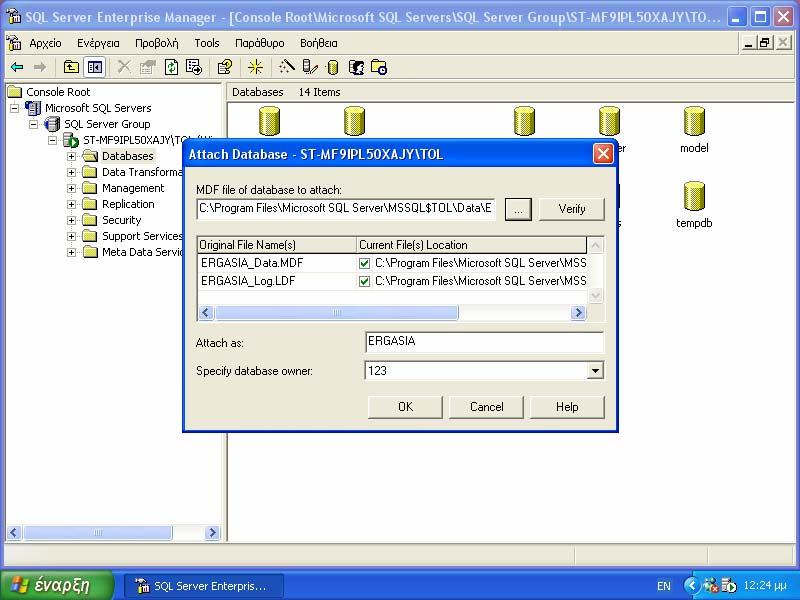The height and width of the screenshot is (600, 800).
Task: Click the Microsoft SQL Servers tree icon
Action: tap(33, 108)
